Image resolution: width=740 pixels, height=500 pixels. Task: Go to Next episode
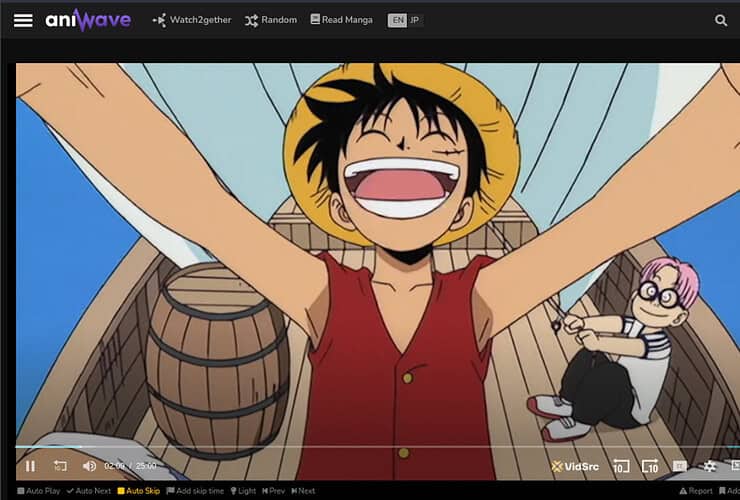point(303,491)
